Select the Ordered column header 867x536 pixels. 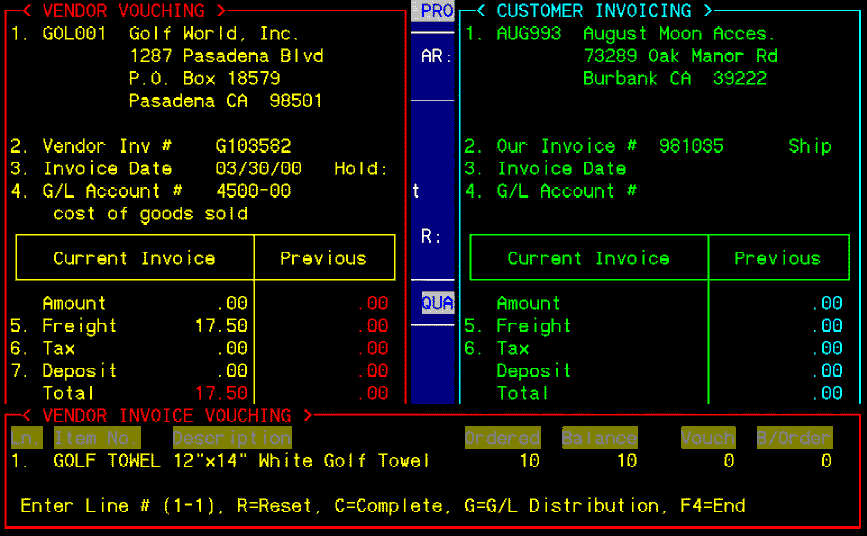[x=502, y=438]
